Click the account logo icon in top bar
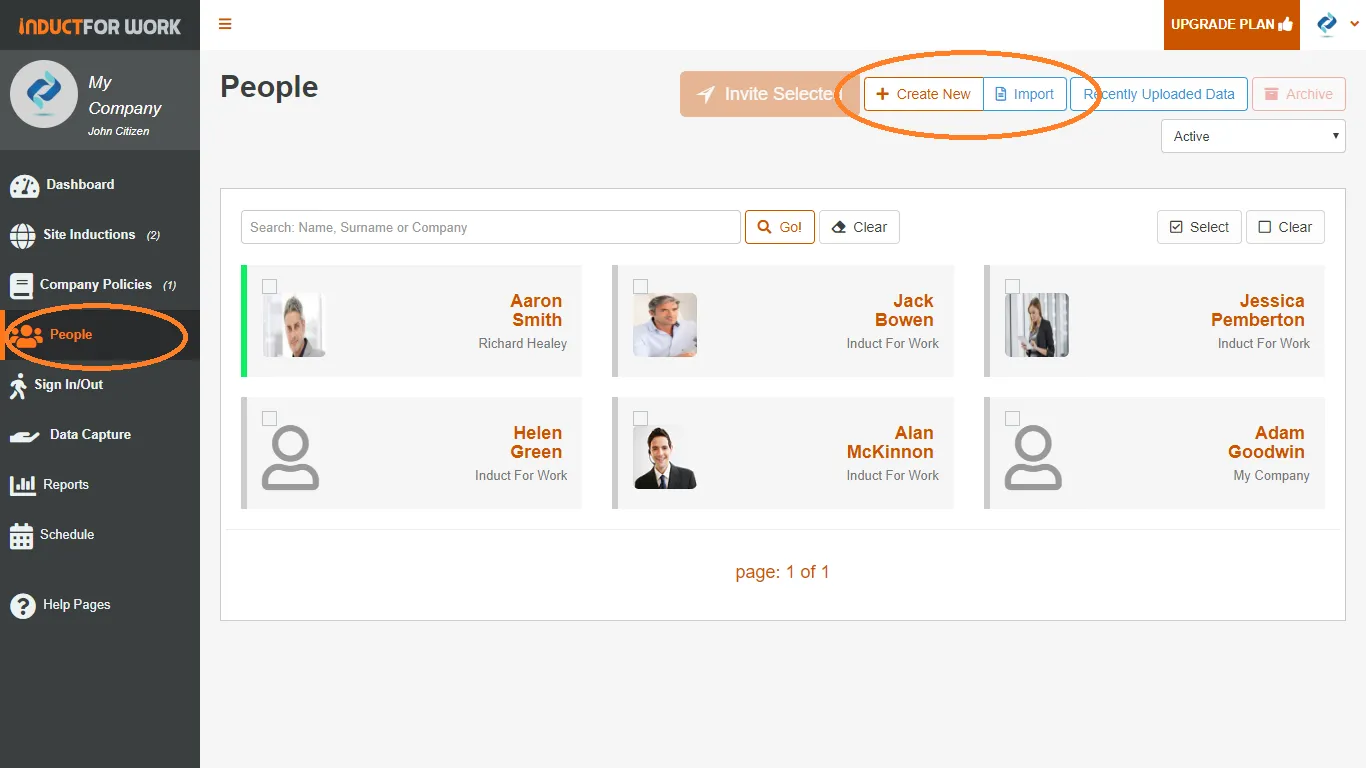The image size is (1366, 768). pyautogui.click(x=1327, y=24)
